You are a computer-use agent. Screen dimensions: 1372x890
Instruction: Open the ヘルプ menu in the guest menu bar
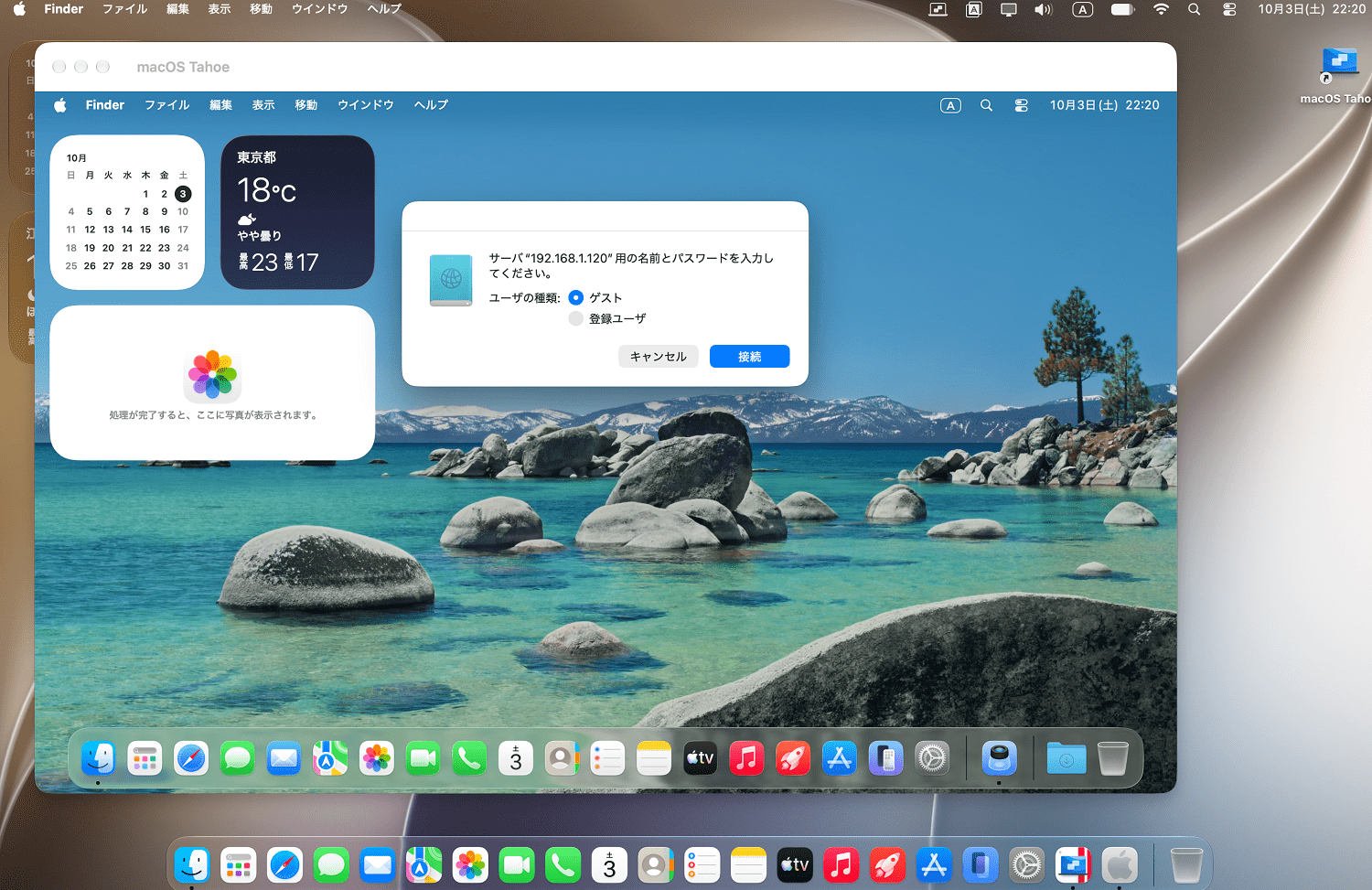431,105
